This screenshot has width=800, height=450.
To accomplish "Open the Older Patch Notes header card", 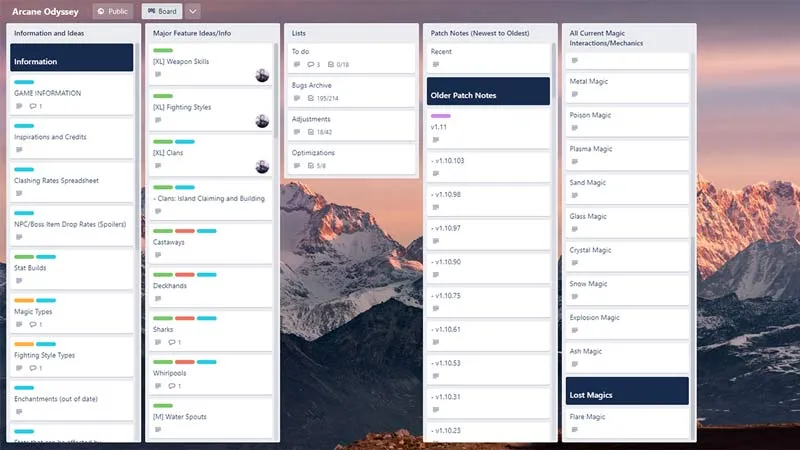I will (x=488, y=91).
